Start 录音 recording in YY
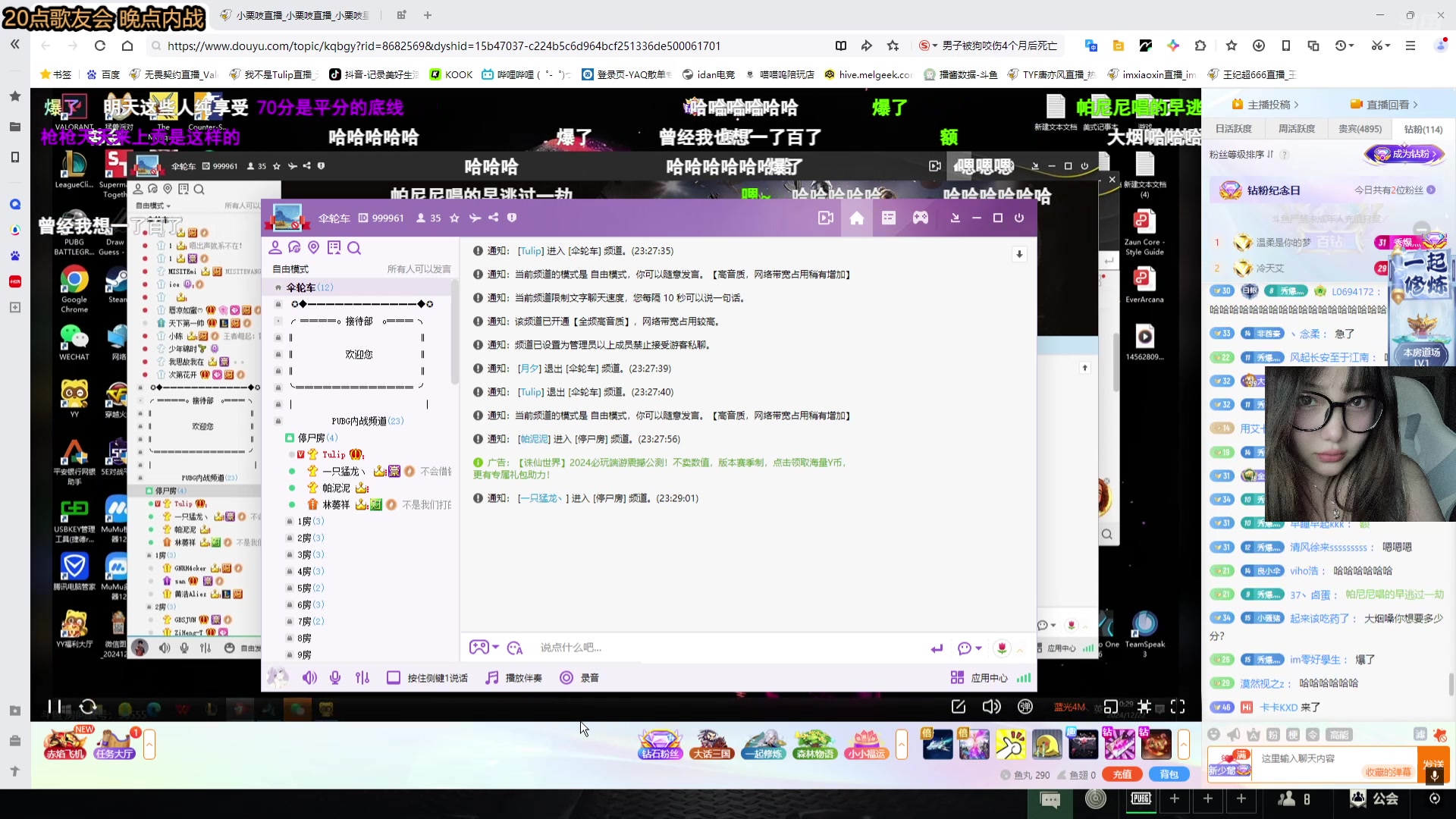Viewport: 1456px width, 819px height. [579, 678]
